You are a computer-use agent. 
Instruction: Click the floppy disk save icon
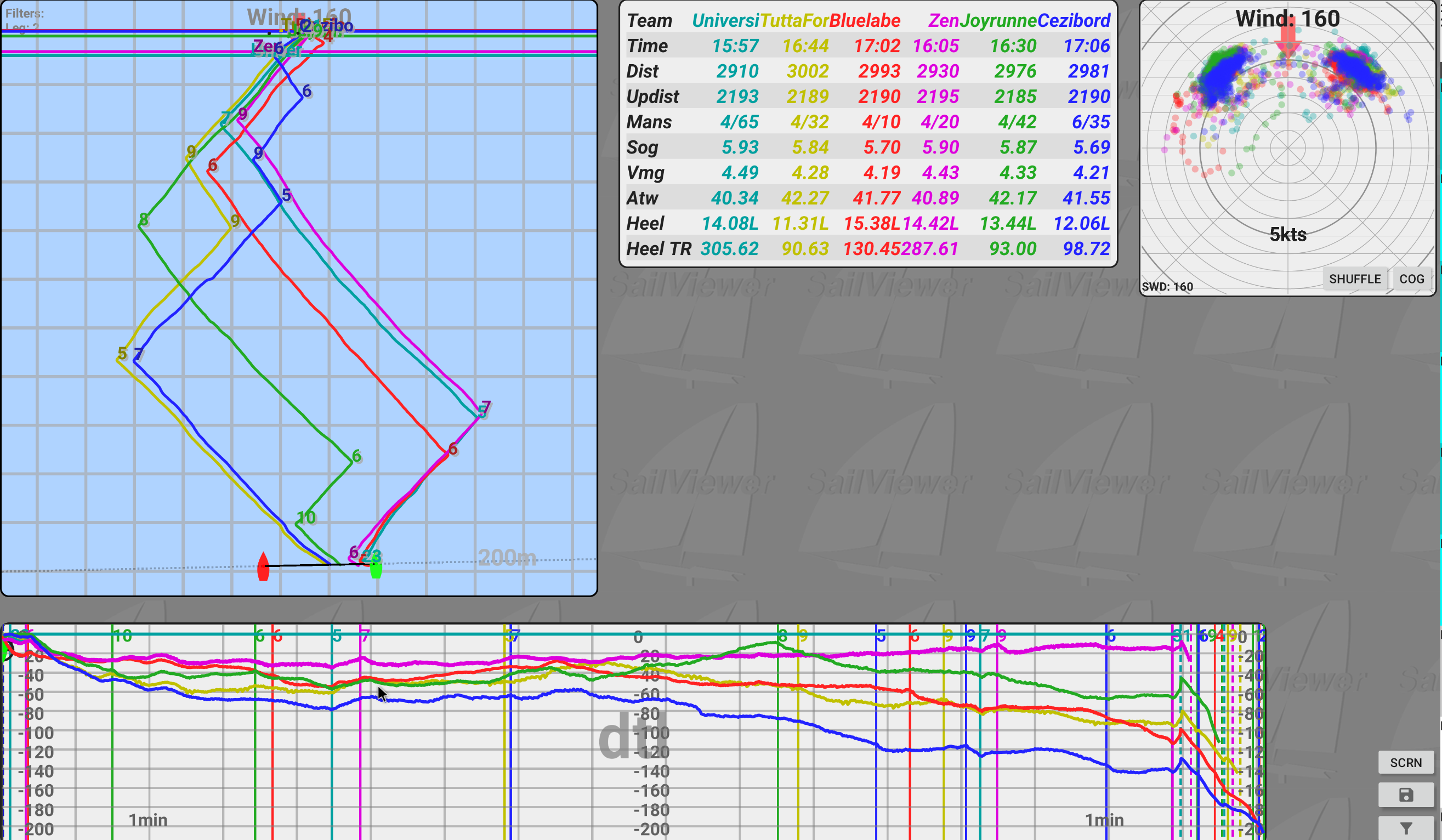[1405, 795]
